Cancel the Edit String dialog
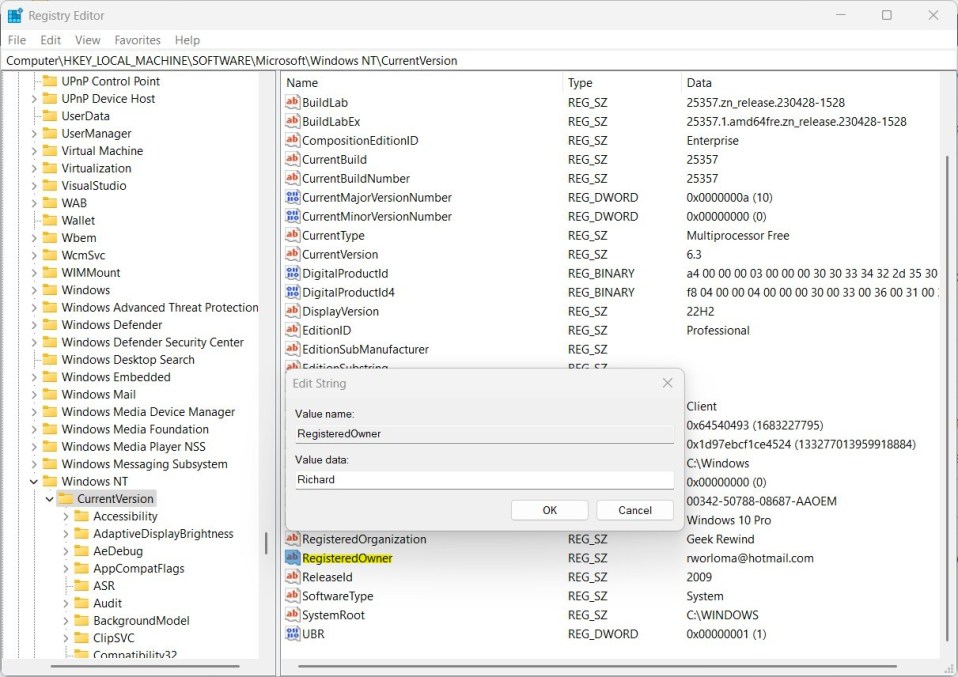Image resolution: width=958 pixels, height=677 pixels. [634, 510]
